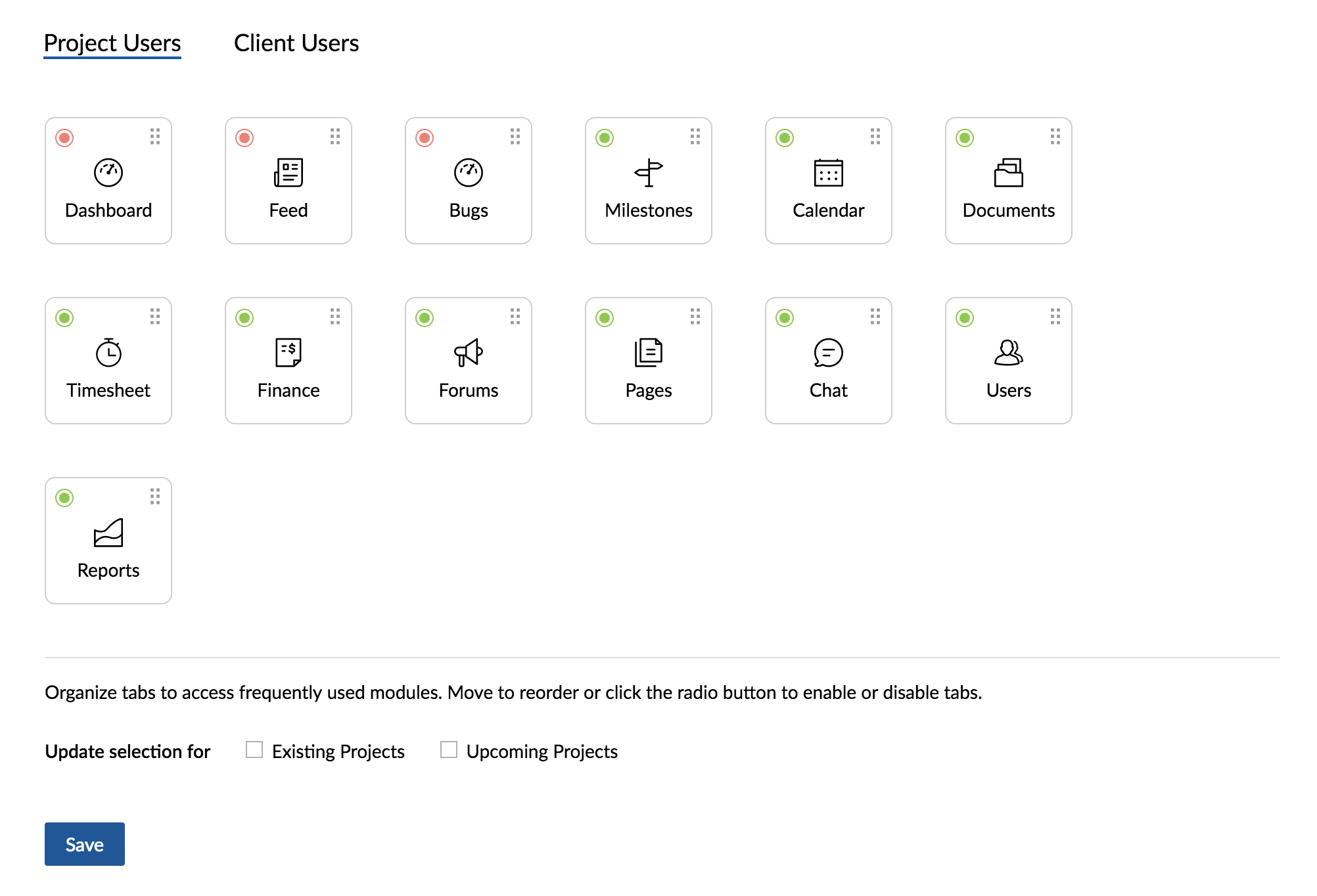Viewport: 1317px width, 896px height.
Task: Click the Forums megaphone icon
Action: [x=469, y=353]
